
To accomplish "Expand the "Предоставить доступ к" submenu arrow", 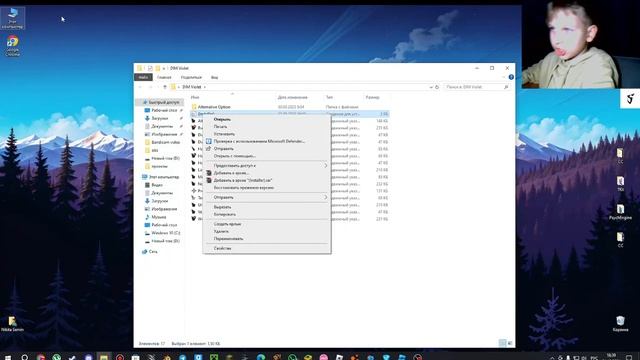I will pyautogui.click(x=326, y=166).
